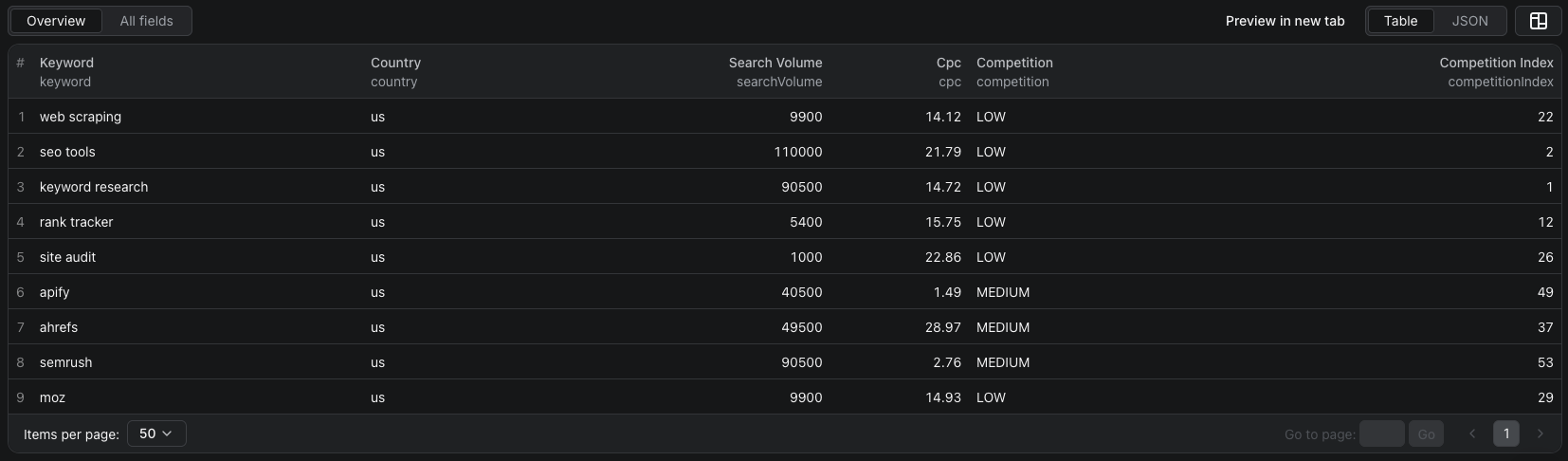Switch to the Overview tab
Viewport: 1568px width, 461px height.
(56, 21)
